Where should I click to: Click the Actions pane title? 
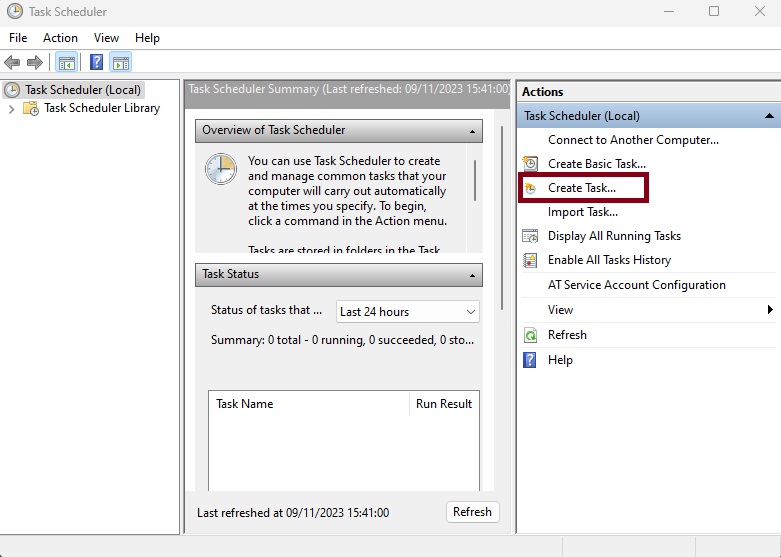tap(542, 92)
